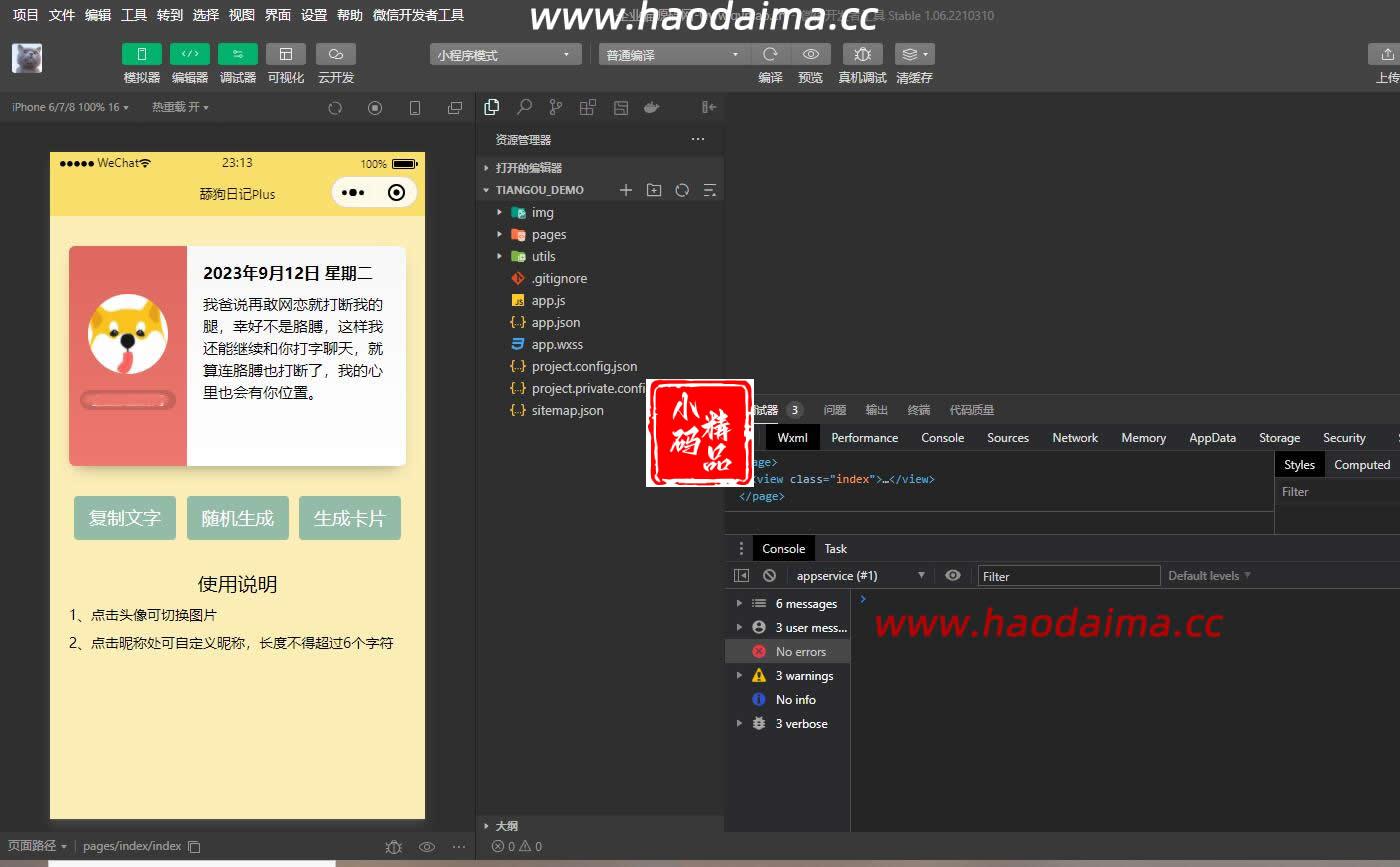Open the Cloud Development (云开发) icon

pos(336,54)
